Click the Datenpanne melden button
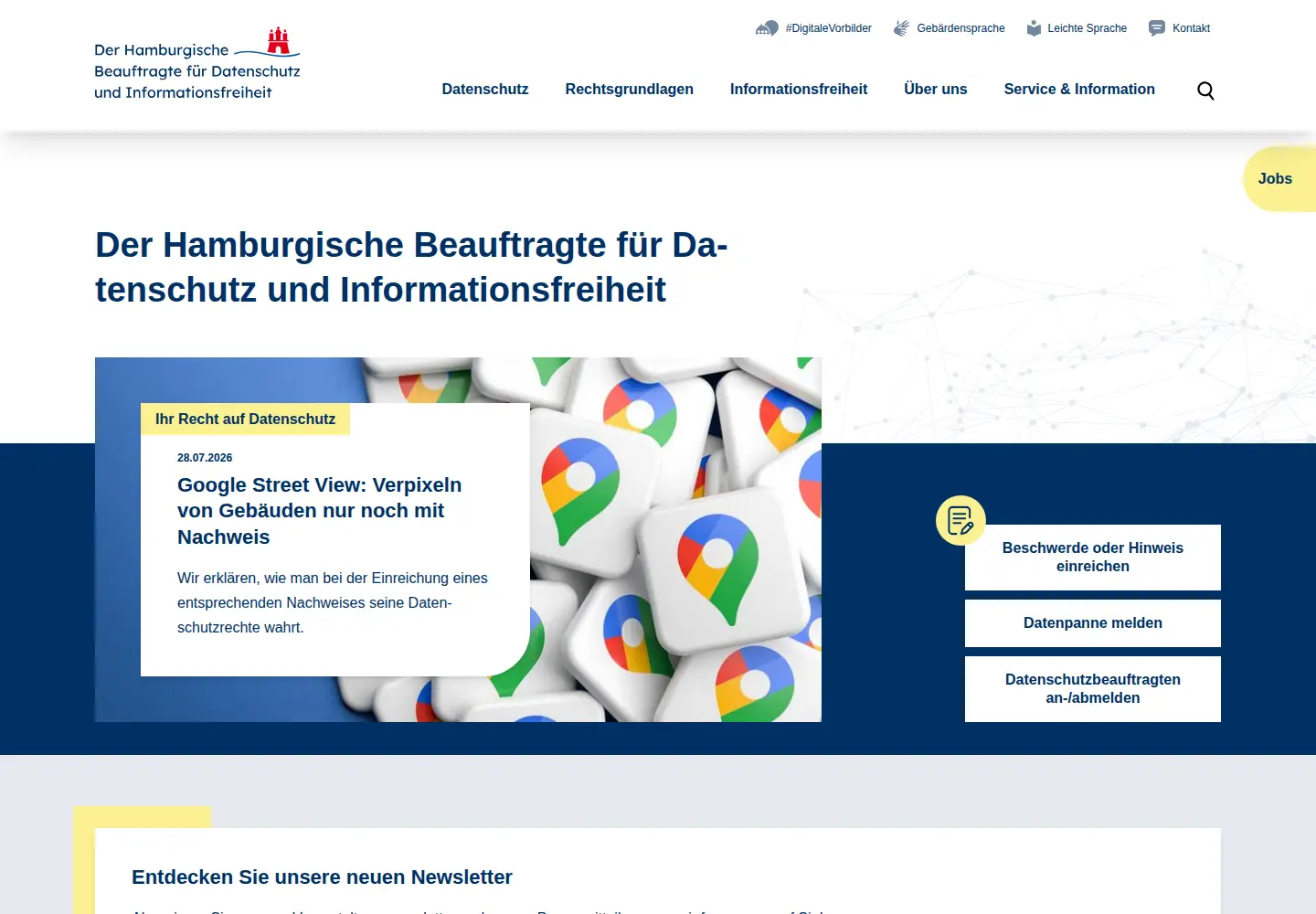 pyautogui.click(x=1093, y=623)
